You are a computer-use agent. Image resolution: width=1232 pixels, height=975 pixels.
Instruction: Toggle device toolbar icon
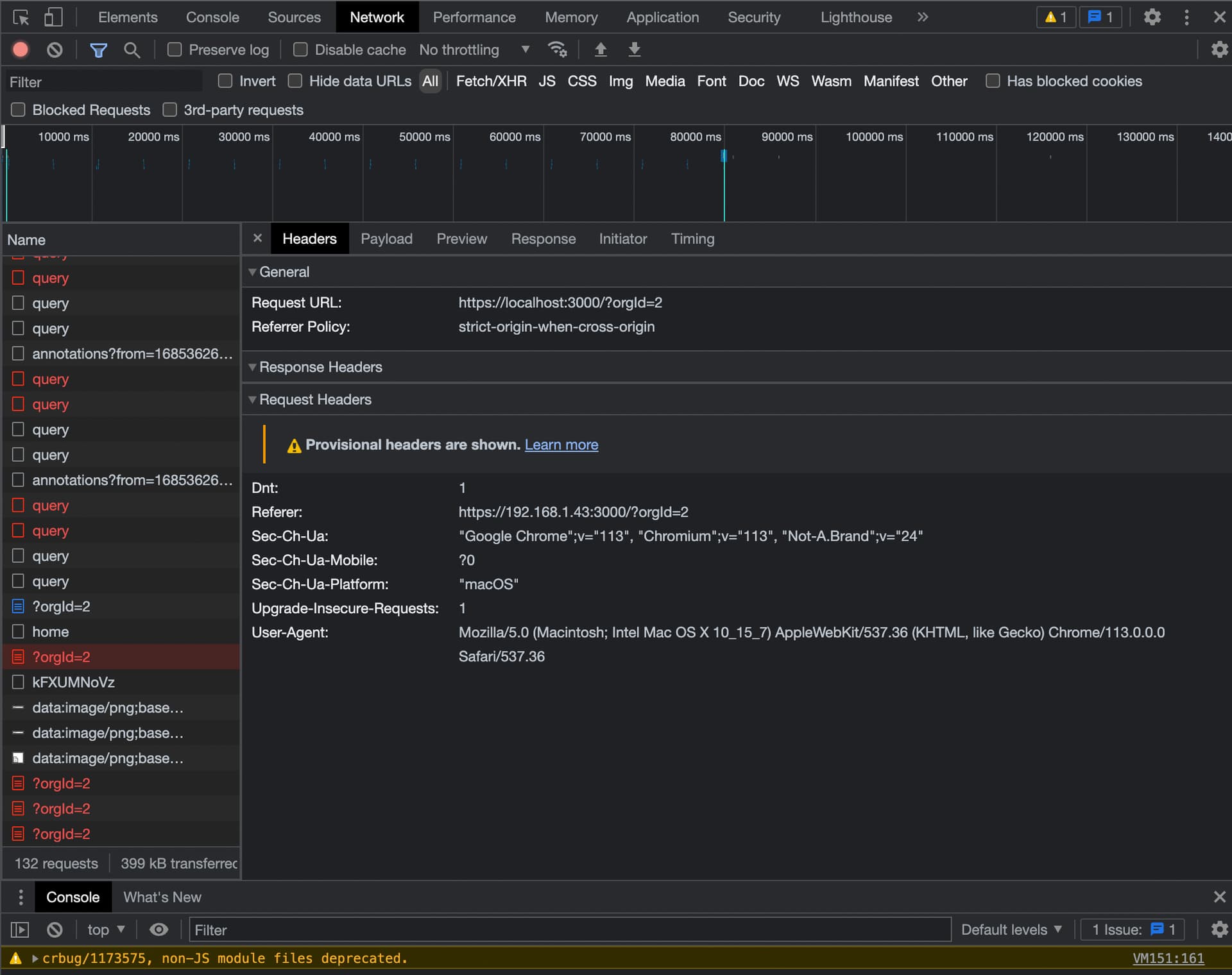click(x=53, y=17)
